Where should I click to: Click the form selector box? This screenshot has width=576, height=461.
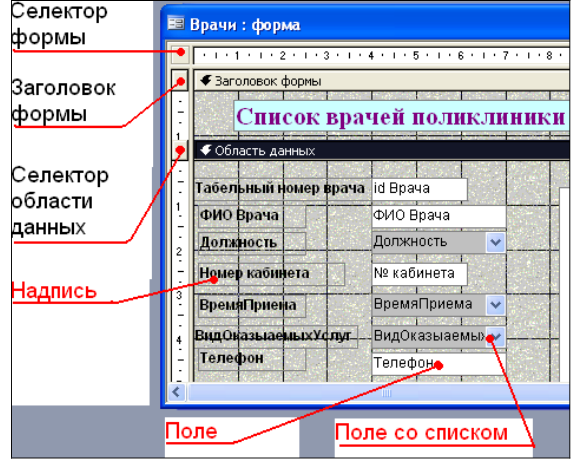pos(180,54)
